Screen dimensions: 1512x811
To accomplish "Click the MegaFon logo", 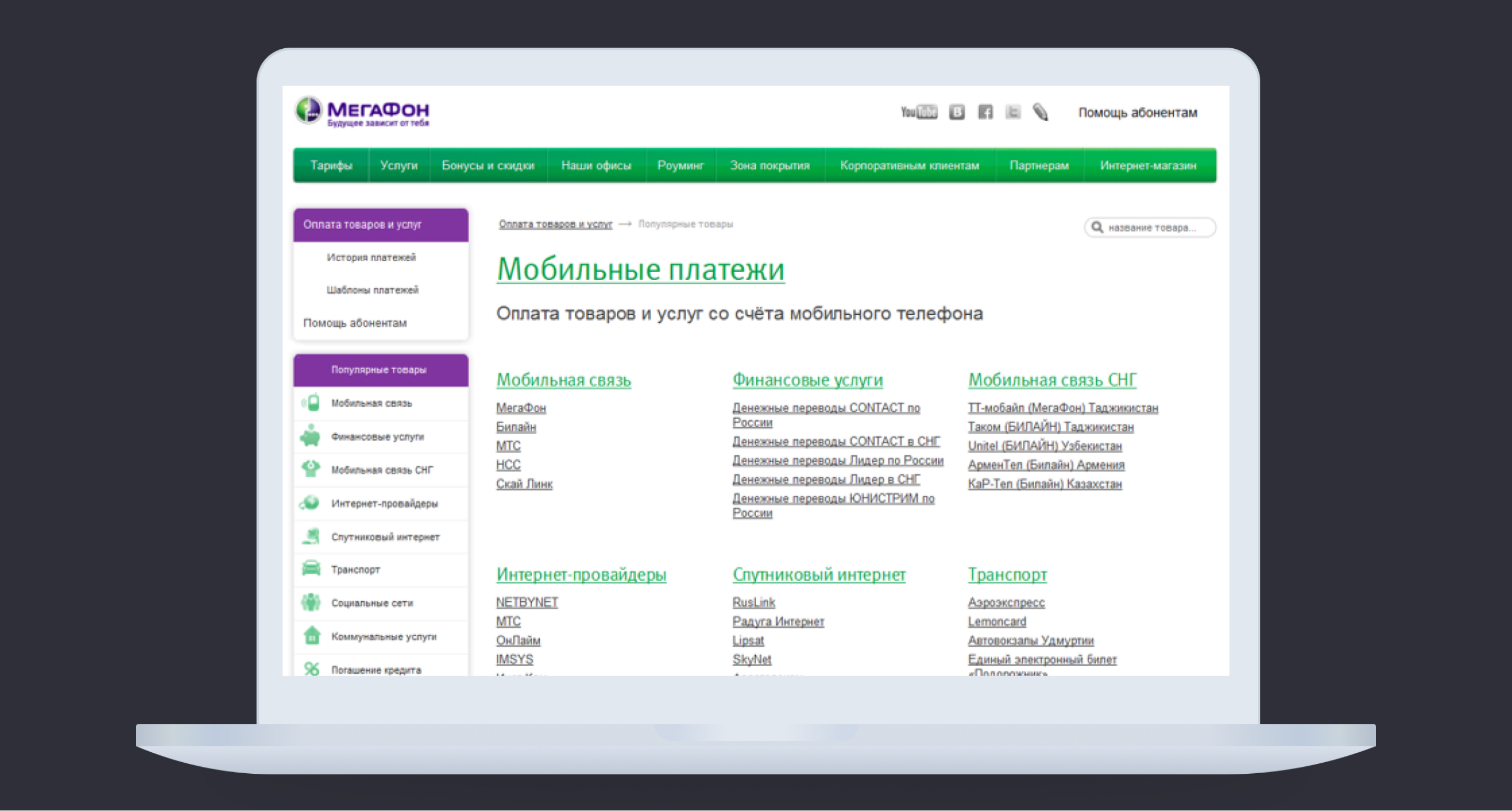I will coord(362,111).
